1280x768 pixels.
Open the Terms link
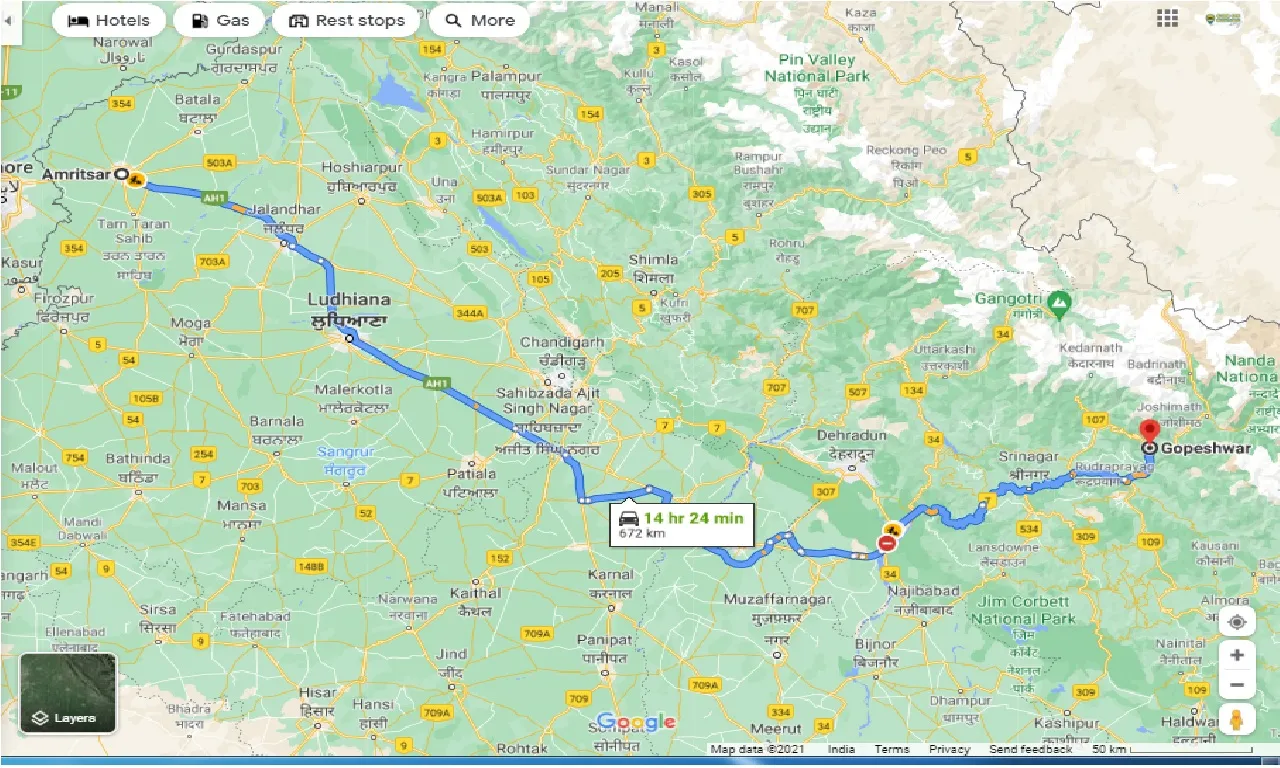click(x=891, y=749)
